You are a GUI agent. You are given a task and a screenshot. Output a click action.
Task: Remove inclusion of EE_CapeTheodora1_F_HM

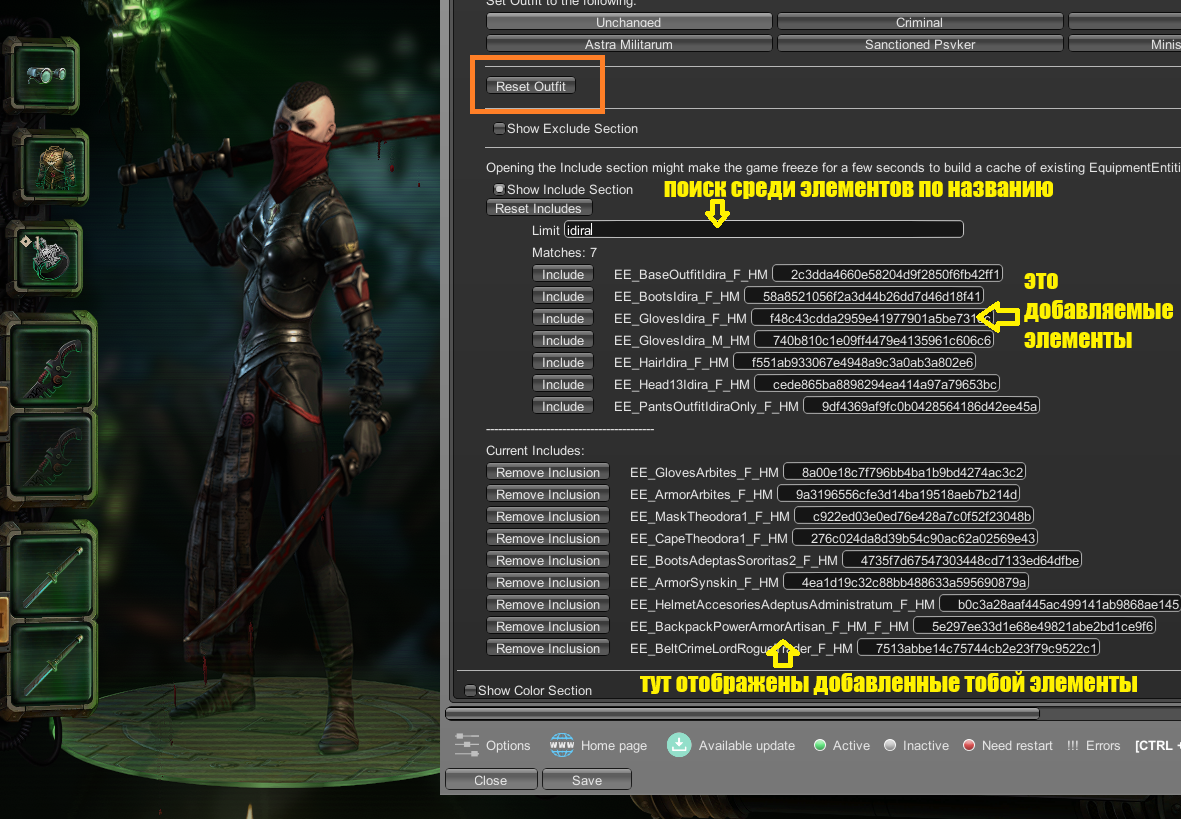pos(548,538)
